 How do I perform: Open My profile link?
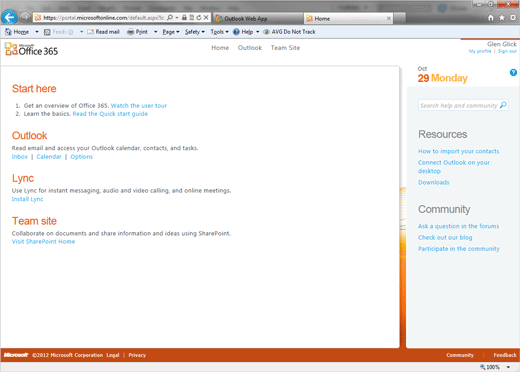tap(480, 51)
